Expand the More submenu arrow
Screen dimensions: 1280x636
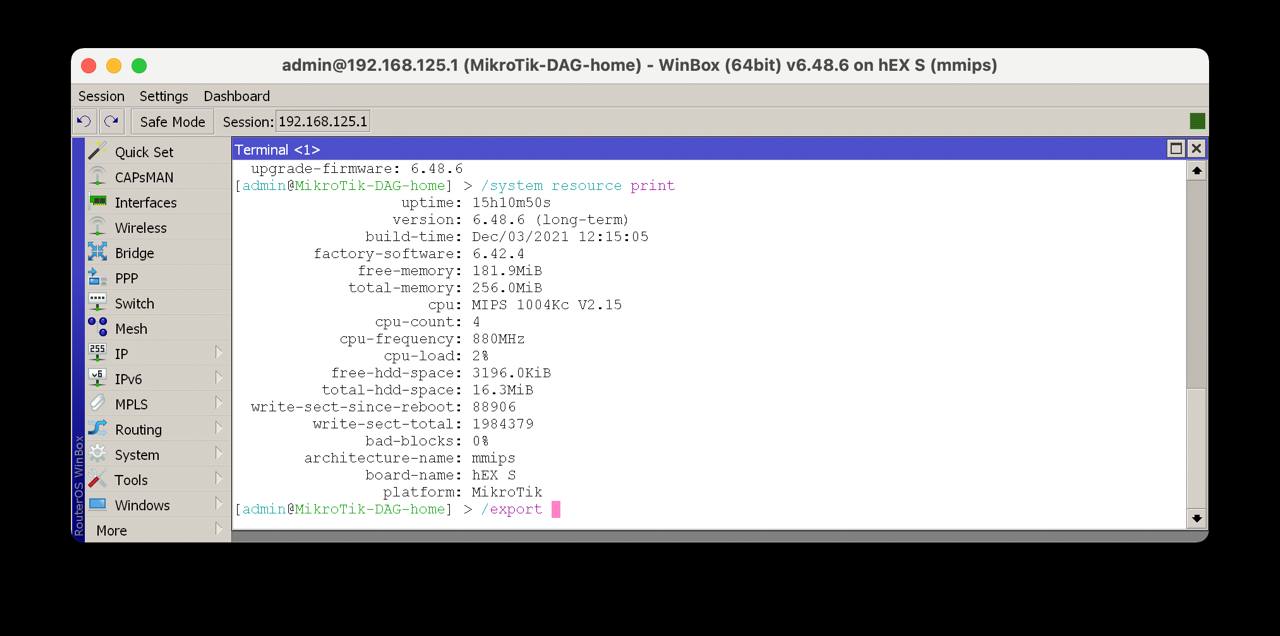click(219, 529)
